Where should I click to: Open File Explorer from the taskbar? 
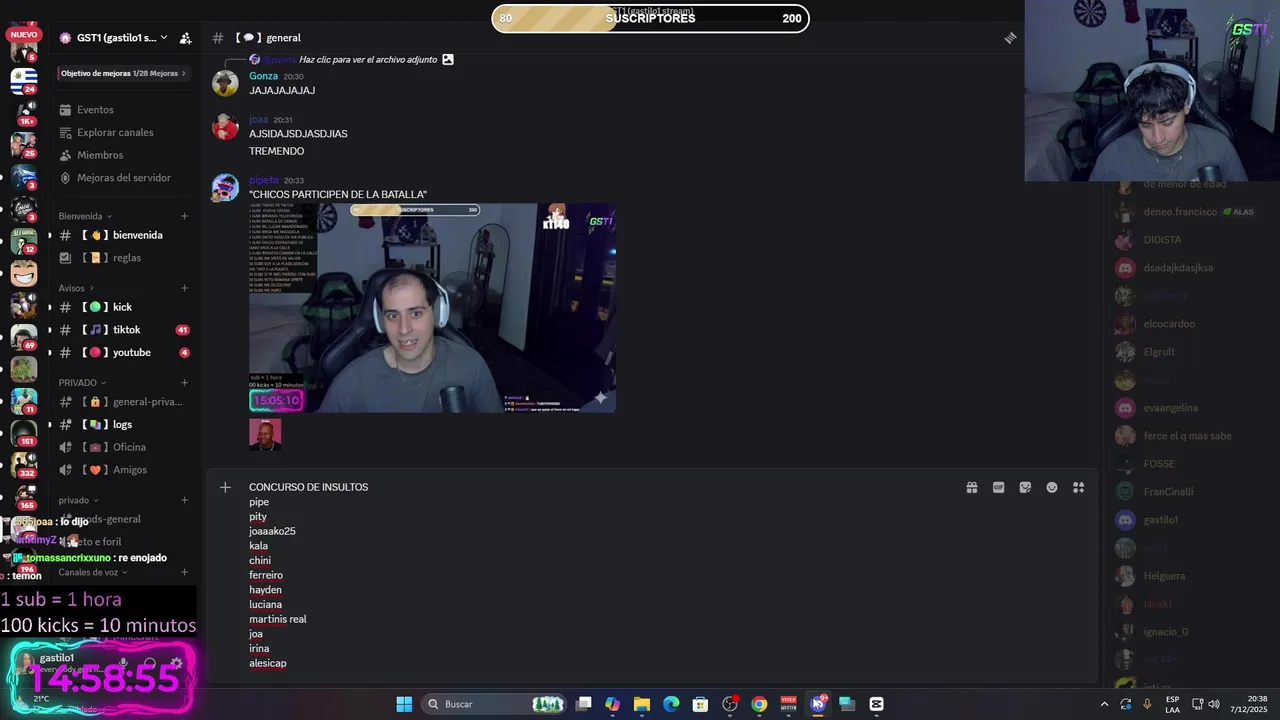point(642,704)
